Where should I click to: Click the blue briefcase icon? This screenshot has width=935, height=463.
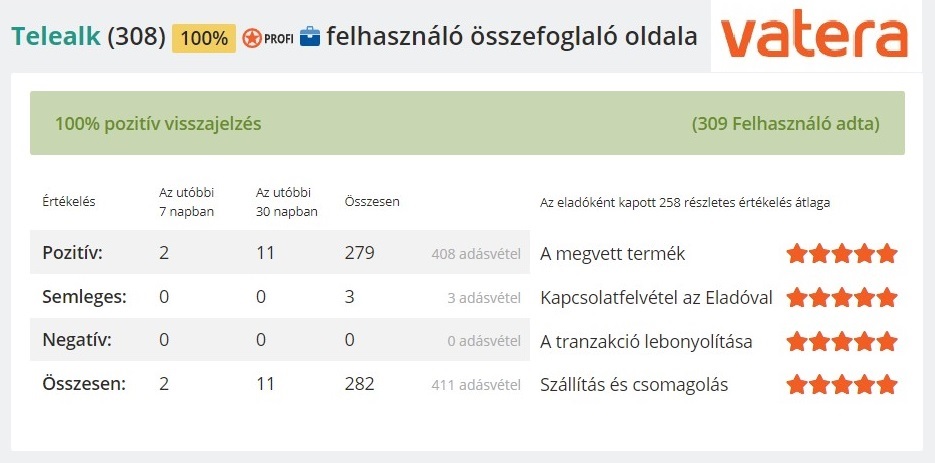point(309,37)
